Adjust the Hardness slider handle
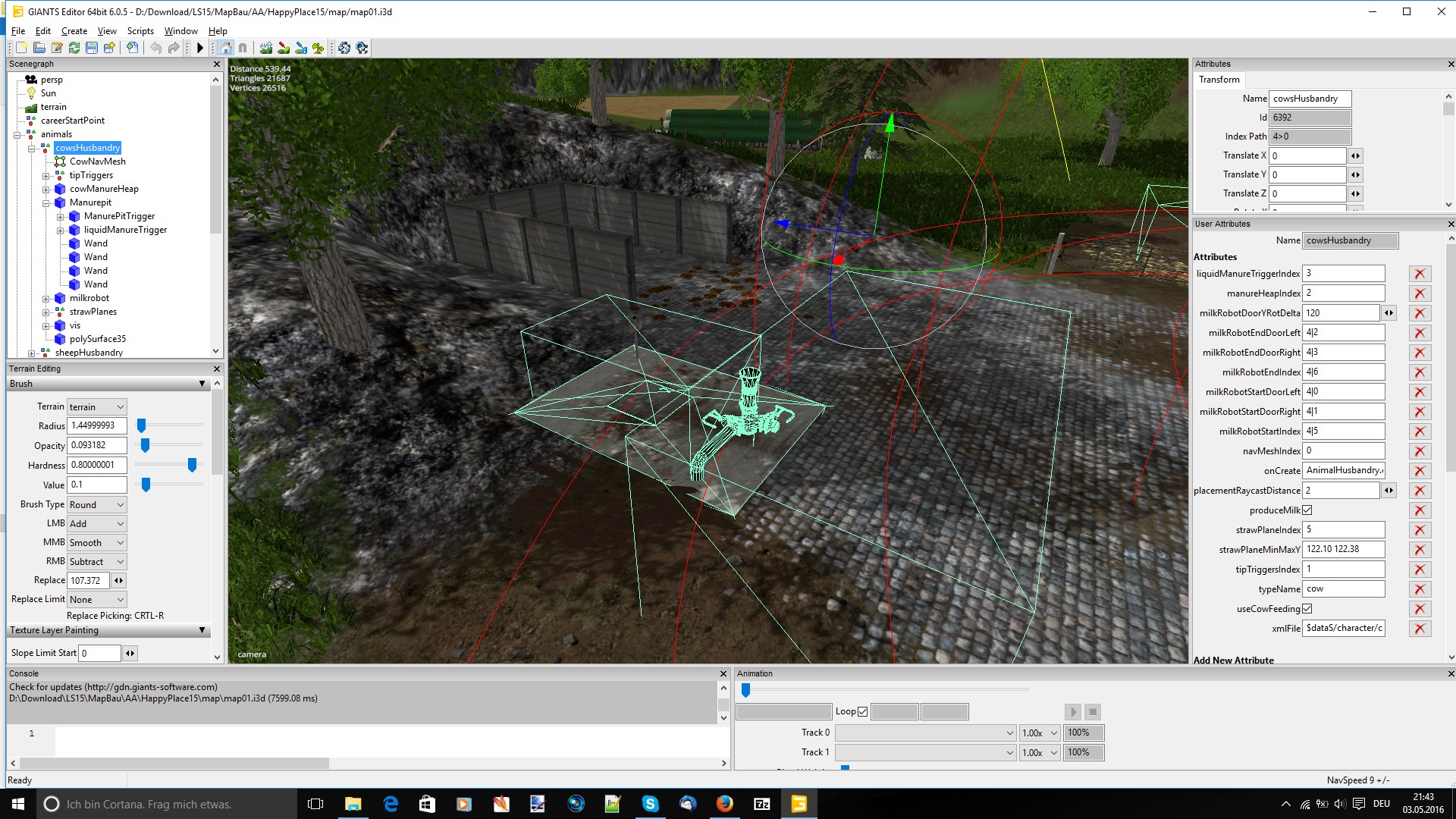This screenshot has height=819, width=1456. point(192,465)
